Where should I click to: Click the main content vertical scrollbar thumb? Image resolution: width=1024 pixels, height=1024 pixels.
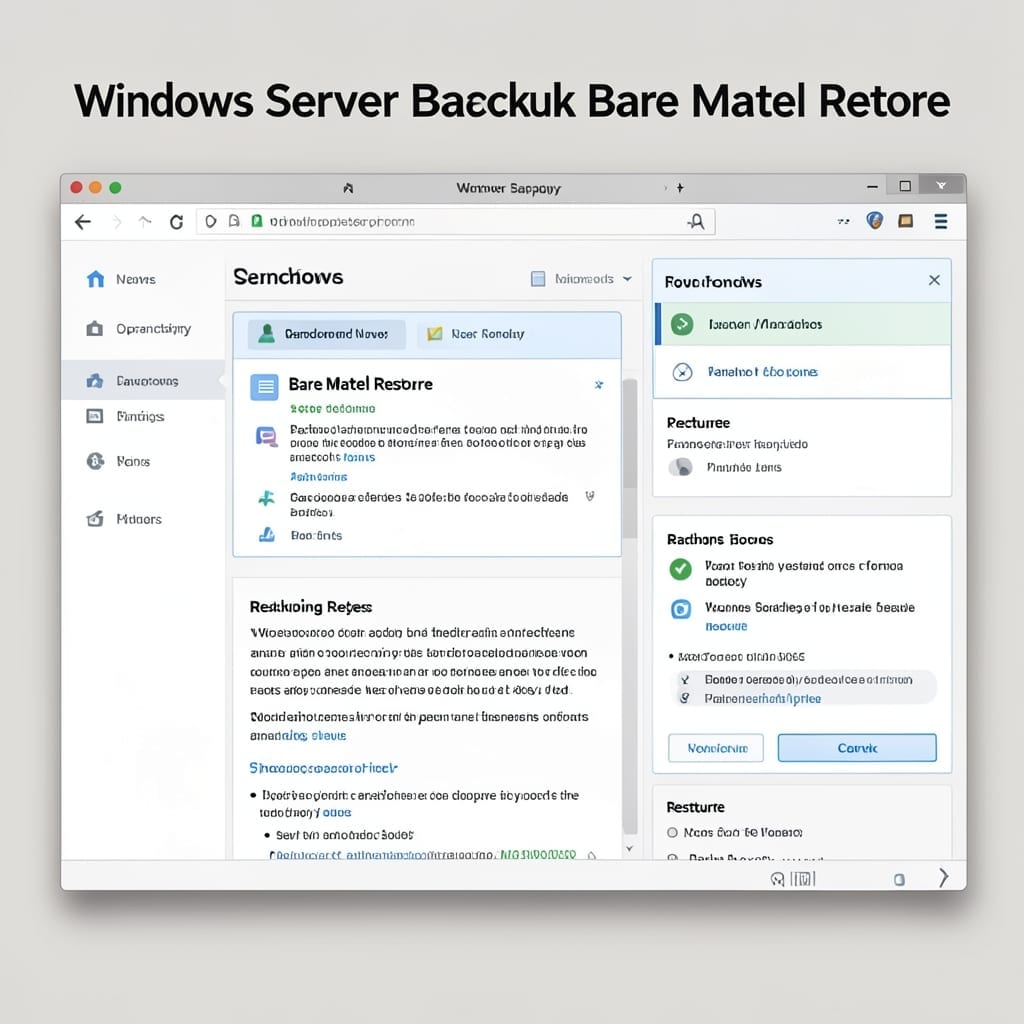click(x=630, y=434)
